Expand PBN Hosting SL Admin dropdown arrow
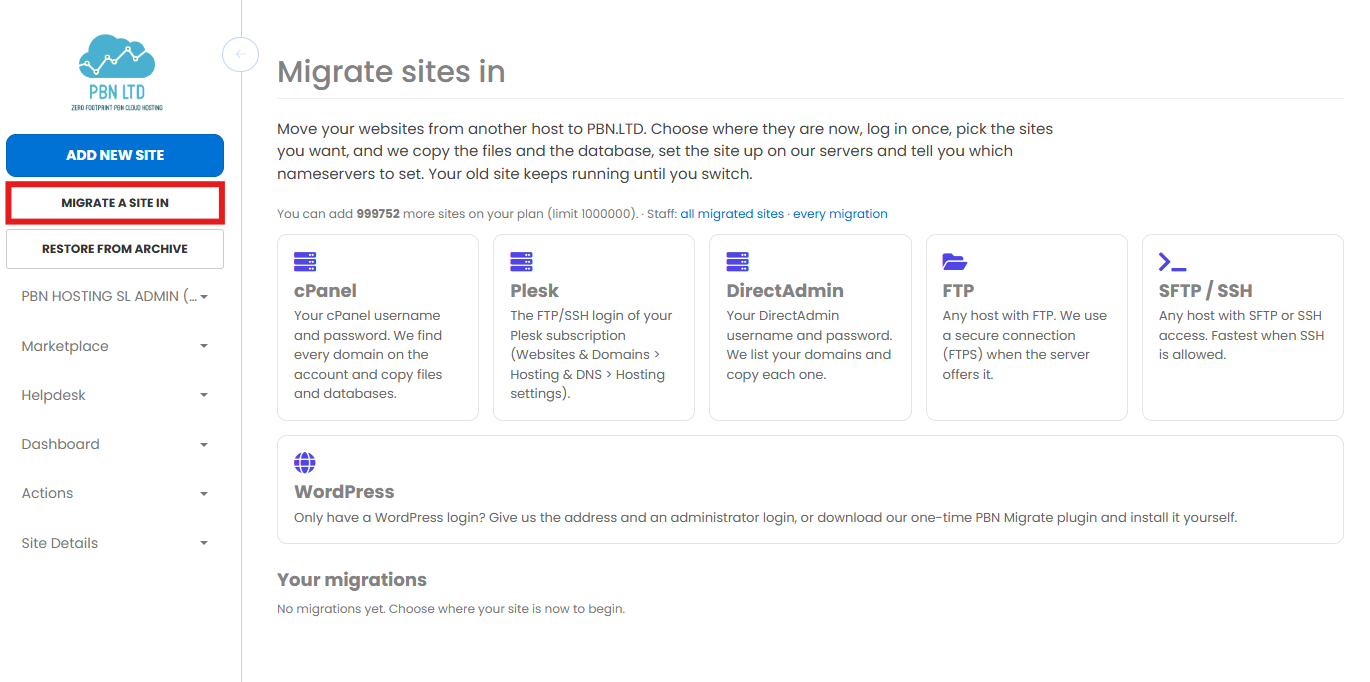The image size is (1370, 682). [x=204, y=297]
